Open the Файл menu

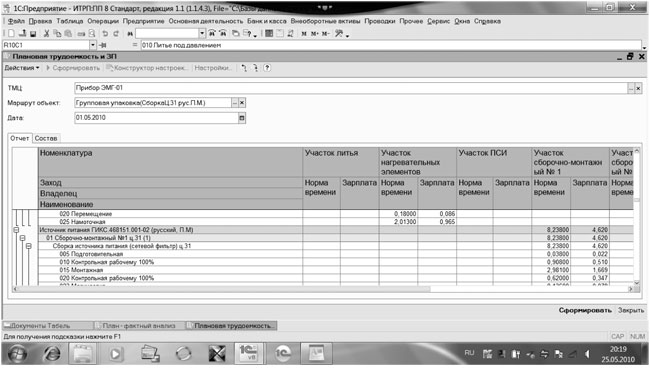coord(16,21)
